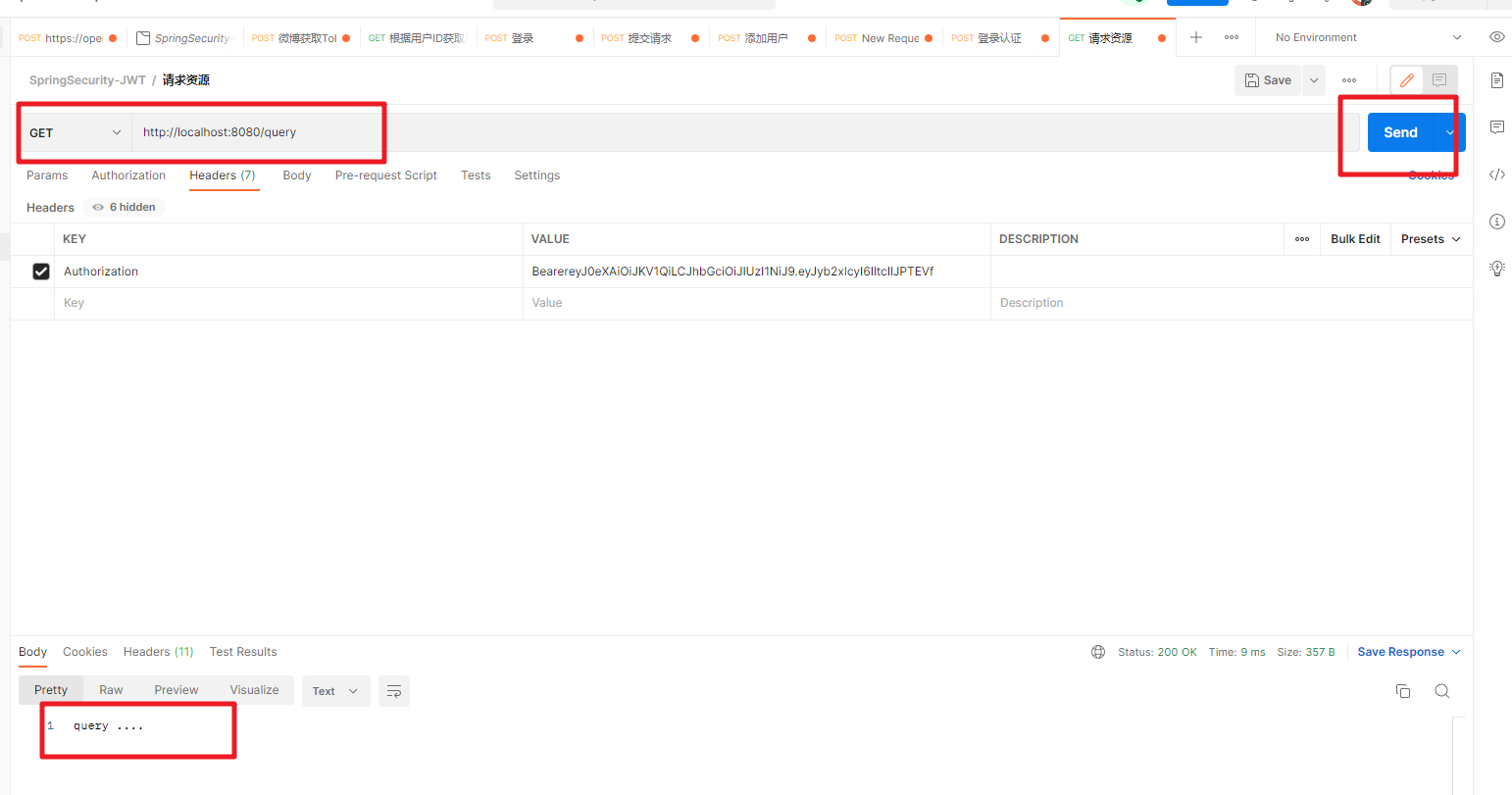The image size is (1512, 795).
Task: Toggle line wrap icon in response
Action: point(394,691)
